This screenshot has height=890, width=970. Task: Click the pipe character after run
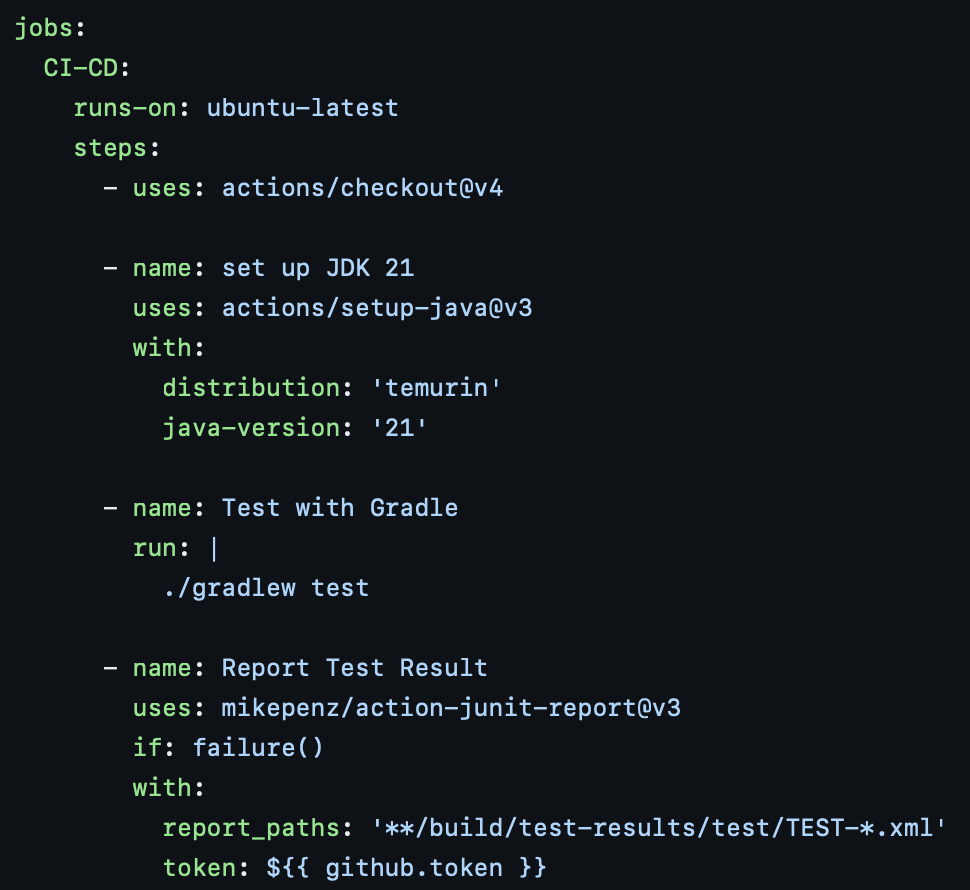point(214,549)
